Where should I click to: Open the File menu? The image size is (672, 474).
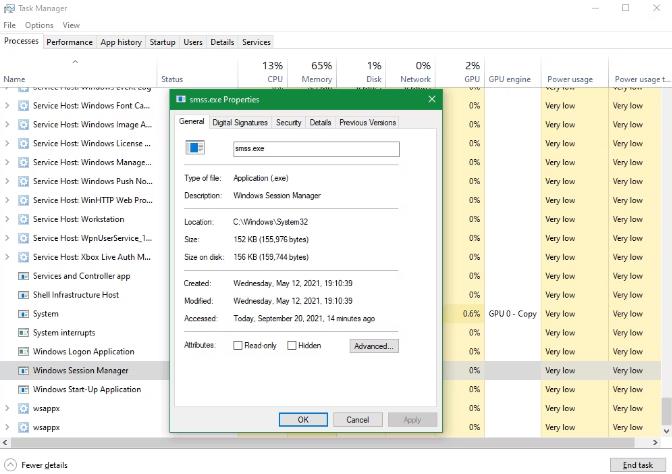click(x=9, y=25)
